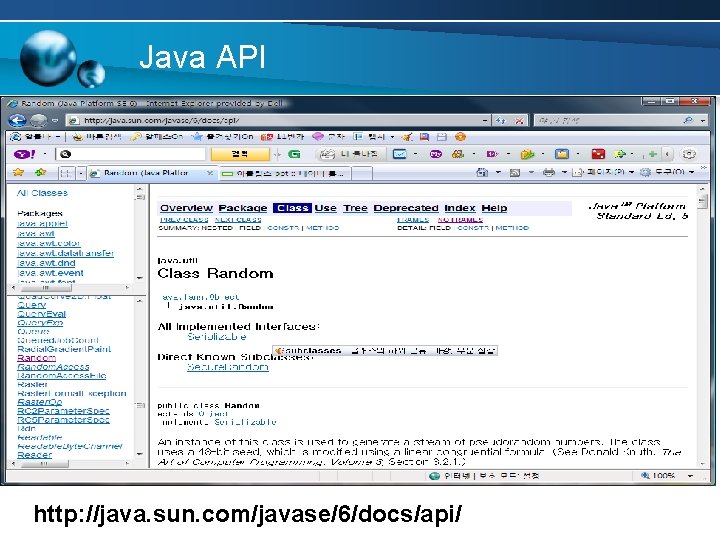Viewport: 720px width, 540px height.
Task: Click the magnifier search icon in search box
Action: click(x=688, y=120)
